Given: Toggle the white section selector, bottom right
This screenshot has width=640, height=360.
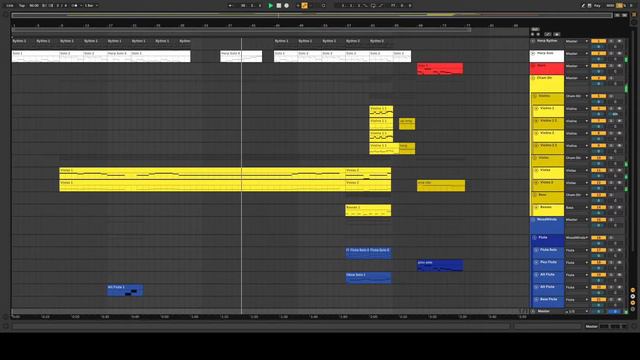Looking at the screenshot, I should pos(633,297).
